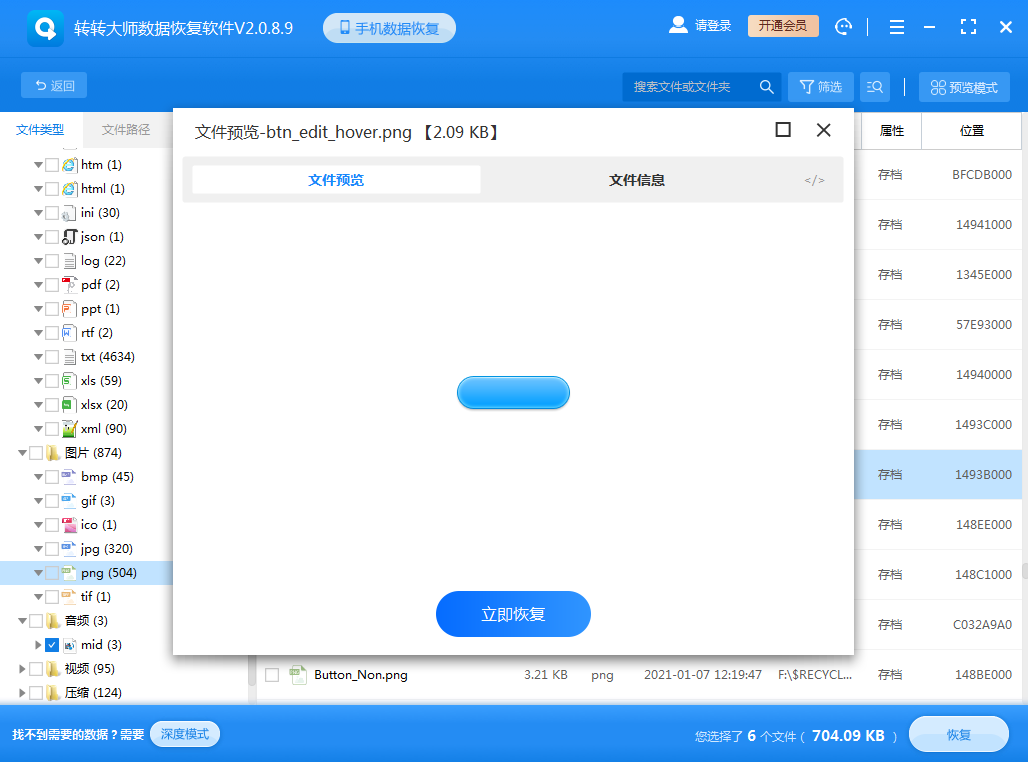
Task: Open the hamburger menu in title bar
Action: click(897, 27)
